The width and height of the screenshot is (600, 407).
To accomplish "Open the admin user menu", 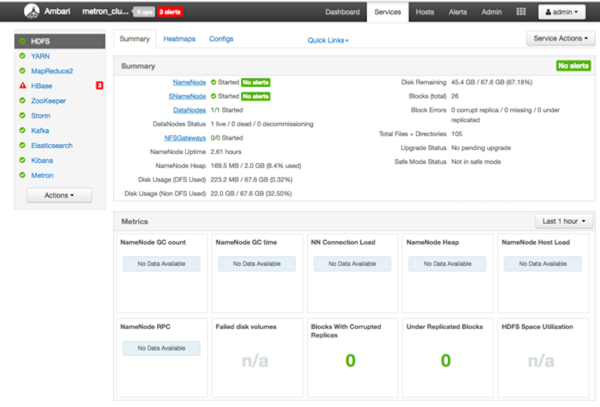I will point(561,12).
